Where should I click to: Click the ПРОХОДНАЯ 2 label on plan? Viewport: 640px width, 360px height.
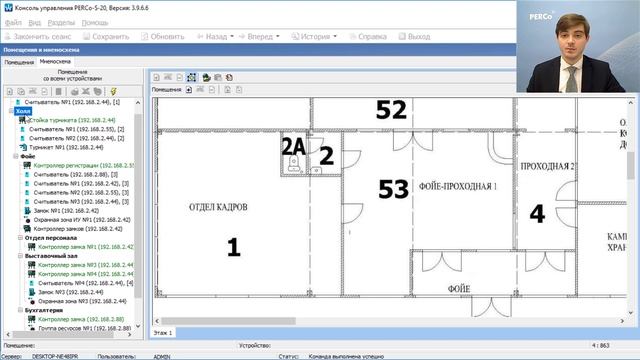[547, 166]
